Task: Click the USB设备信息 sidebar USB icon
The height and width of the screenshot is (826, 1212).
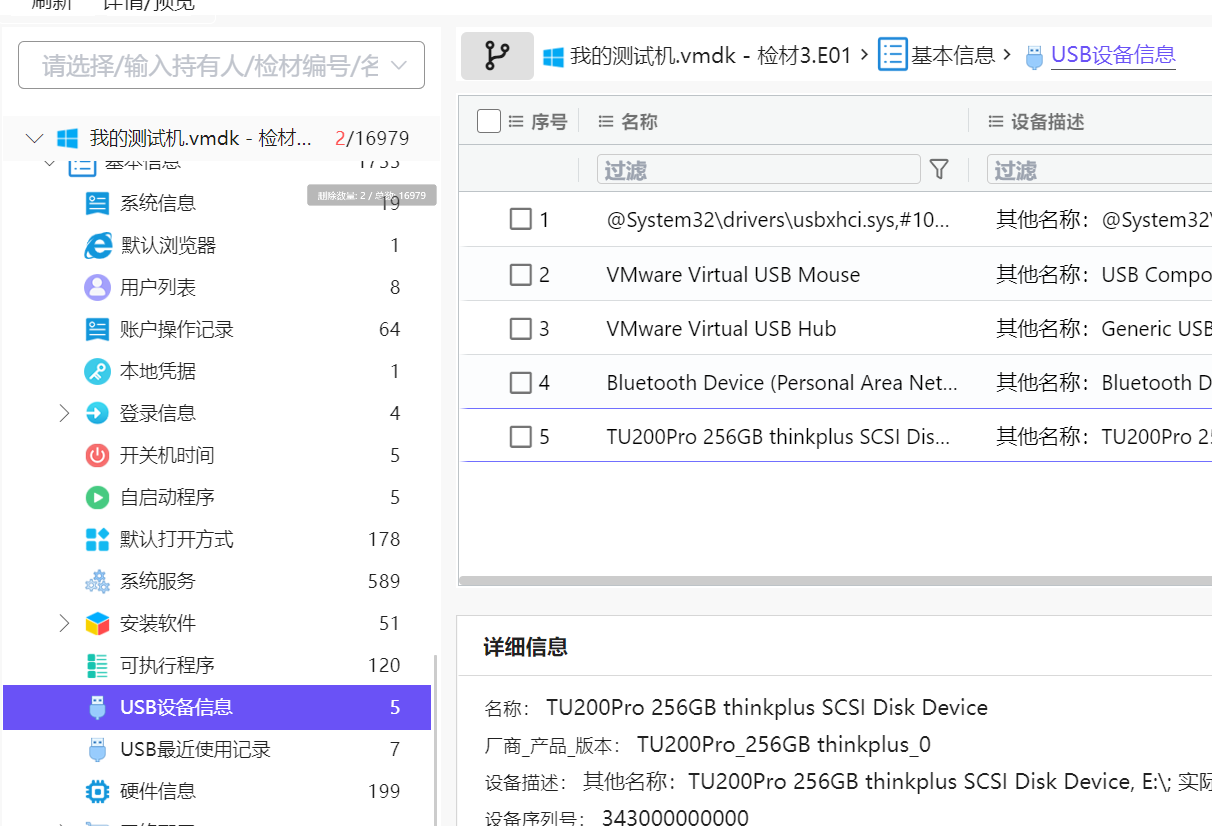Action: (x=97, y=707)
